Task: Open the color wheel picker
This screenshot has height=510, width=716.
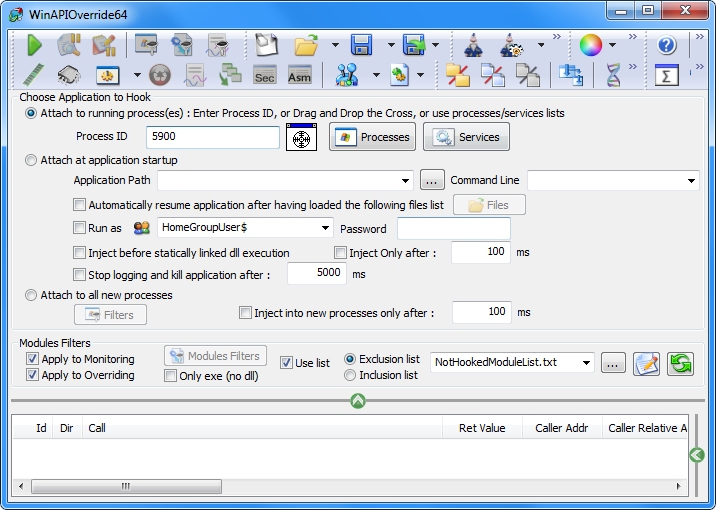Action: 591,45
